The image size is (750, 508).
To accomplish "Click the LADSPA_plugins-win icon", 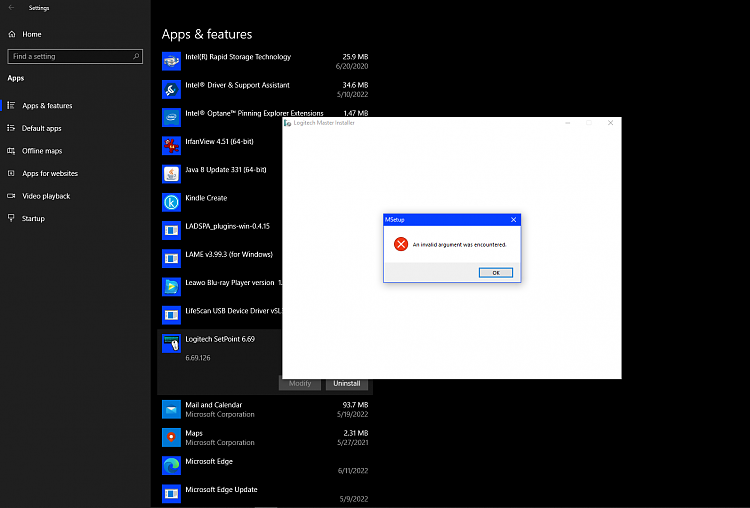I will (171, 231).
